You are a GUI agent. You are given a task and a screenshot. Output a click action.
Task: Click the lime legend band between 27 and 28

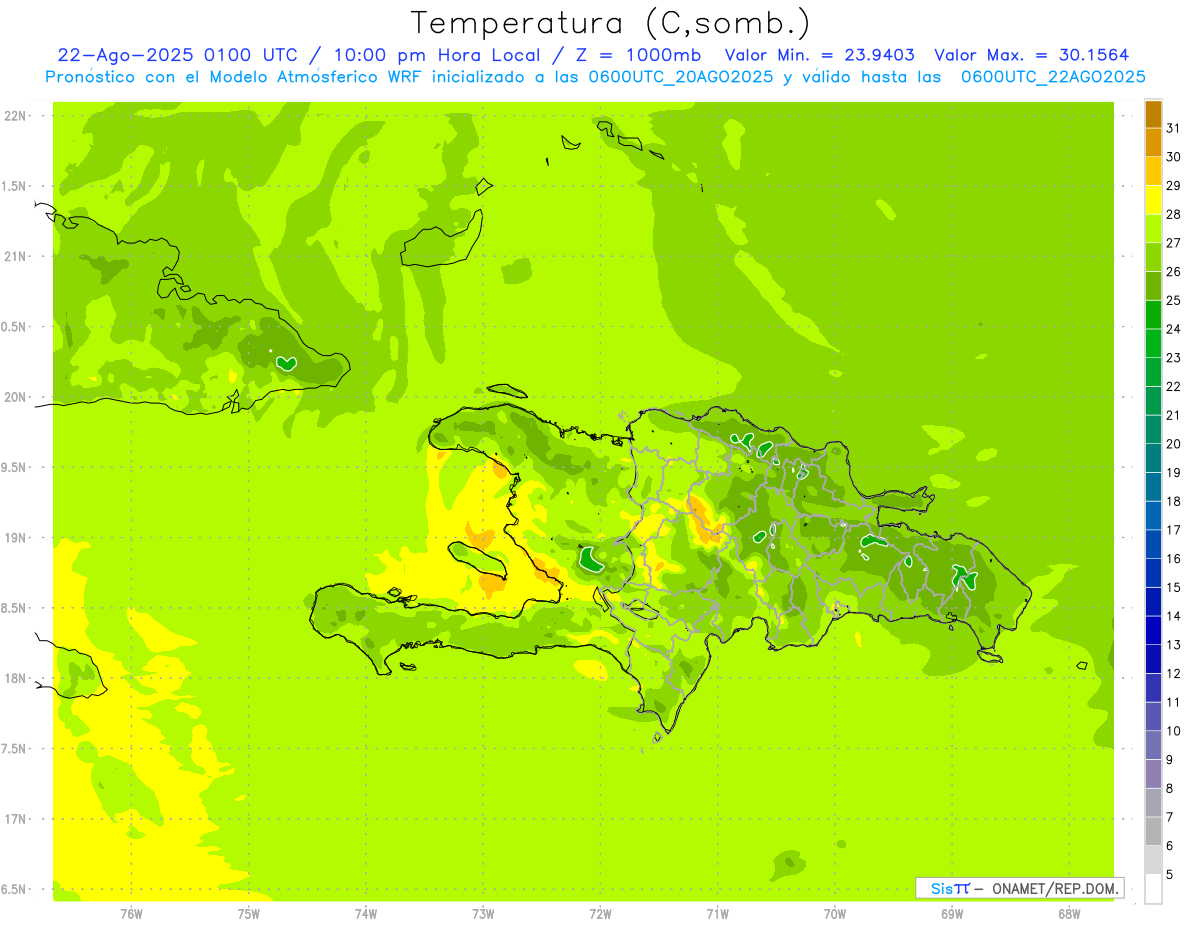1153,229
